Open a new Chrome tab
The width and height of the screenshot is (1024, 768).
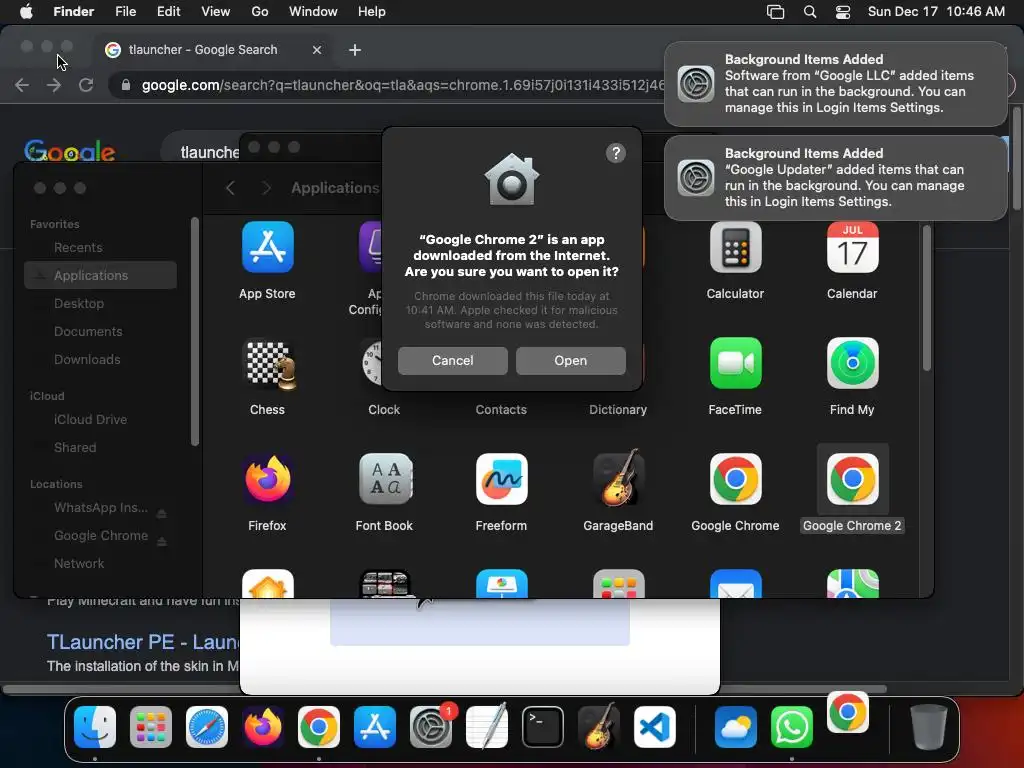[355, 50]
